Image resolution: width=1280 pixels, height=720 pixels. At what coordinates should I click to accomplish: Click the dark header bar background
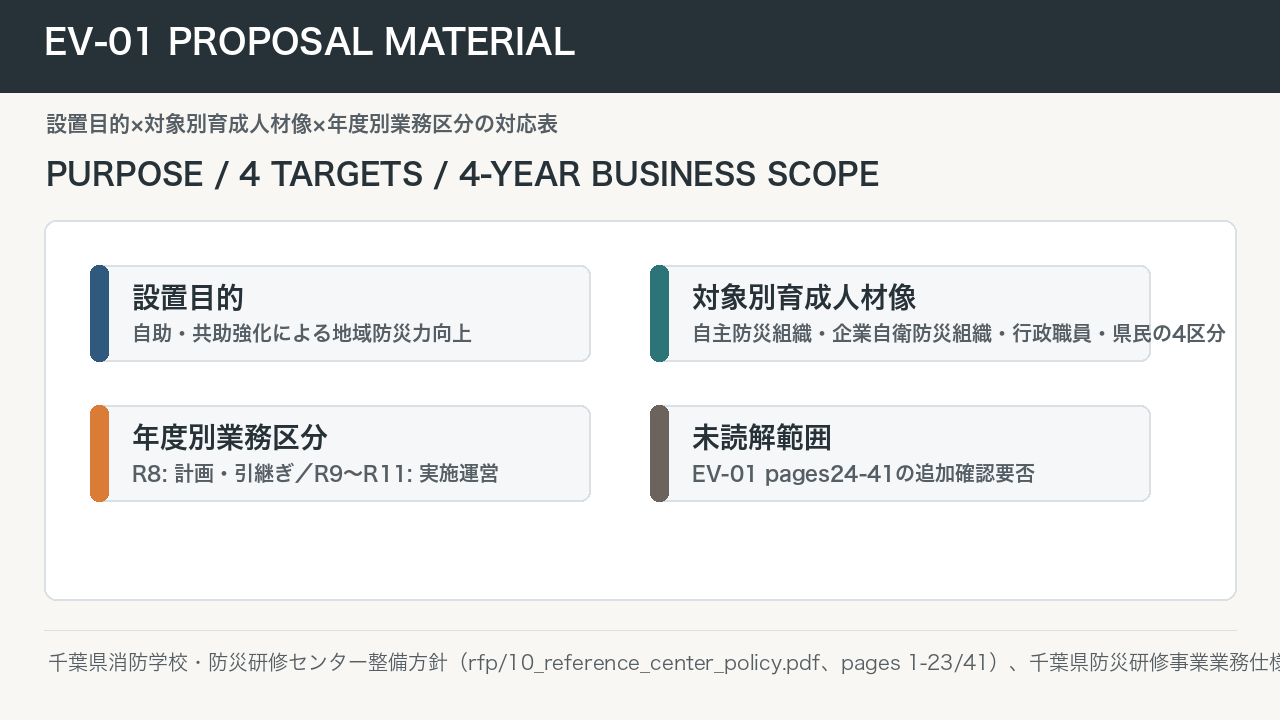900,46
